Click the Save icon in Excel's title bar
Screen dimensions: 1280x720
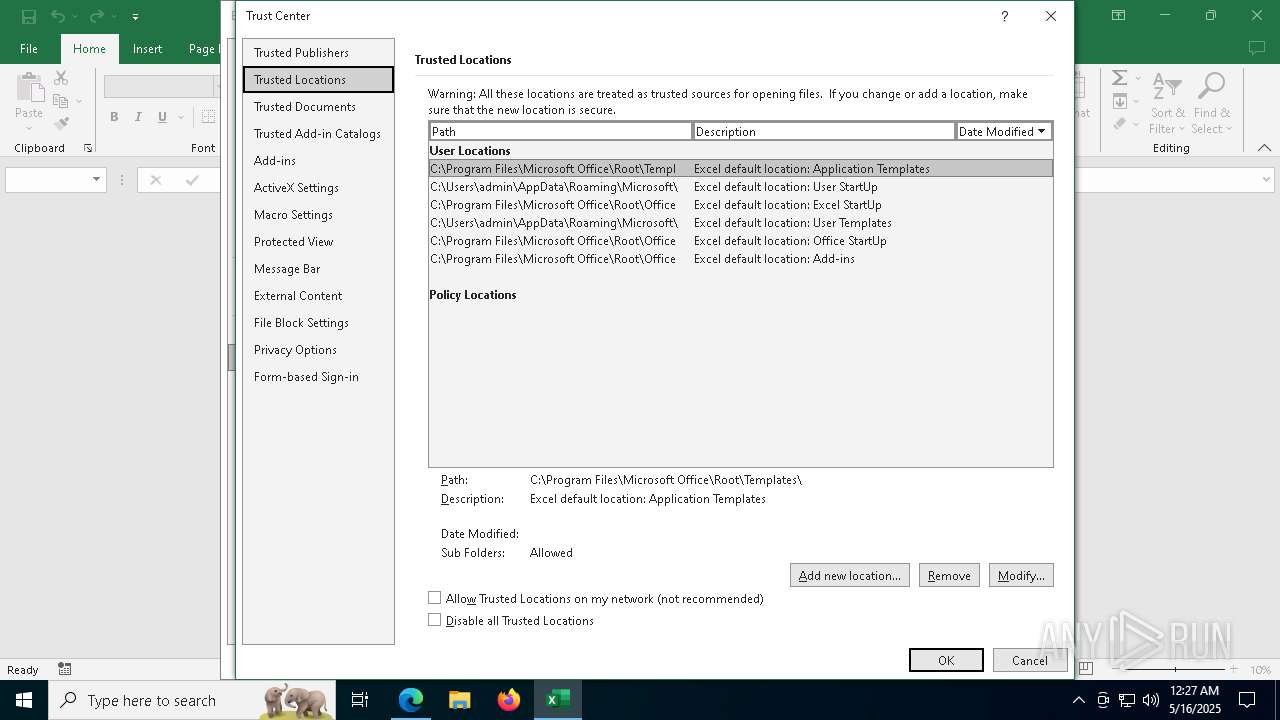click(29, 16)
